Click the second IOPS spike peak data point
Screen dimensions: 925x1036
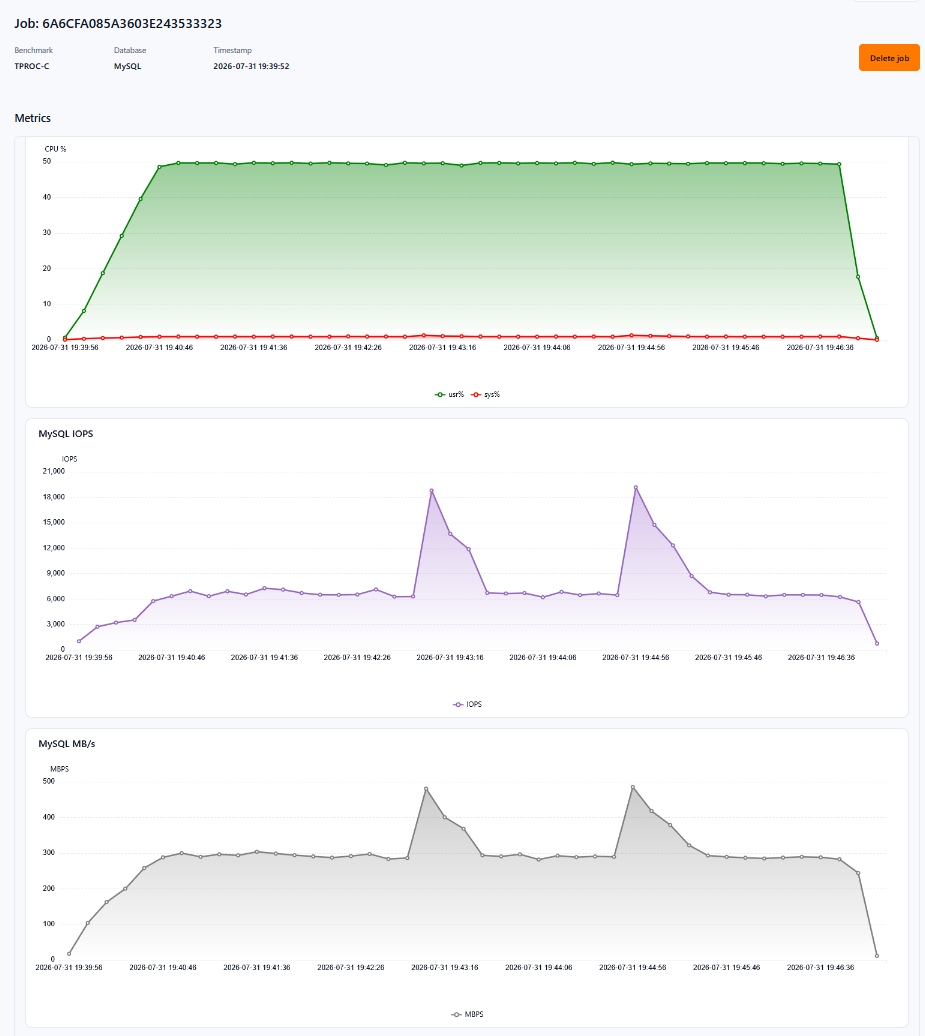click(636, 488)
